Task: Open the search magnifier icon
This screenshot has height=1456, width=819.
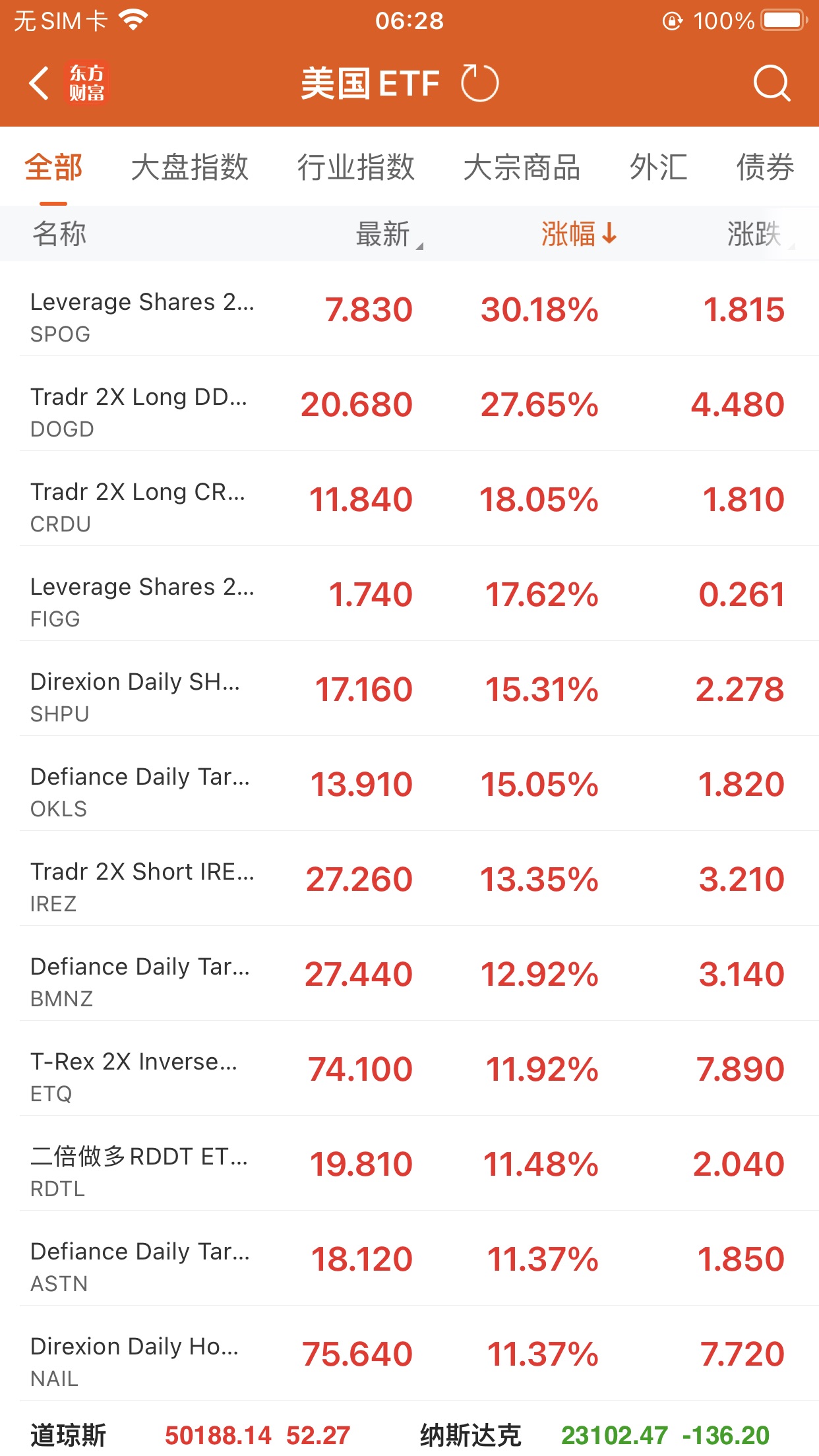Action: (x=771, y=84)
